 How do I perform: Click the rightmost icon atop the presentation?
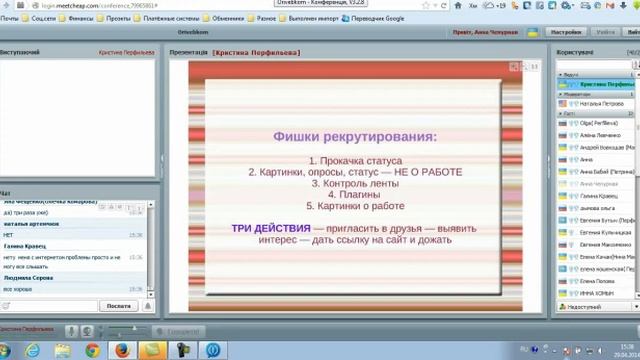pos(535,67)
